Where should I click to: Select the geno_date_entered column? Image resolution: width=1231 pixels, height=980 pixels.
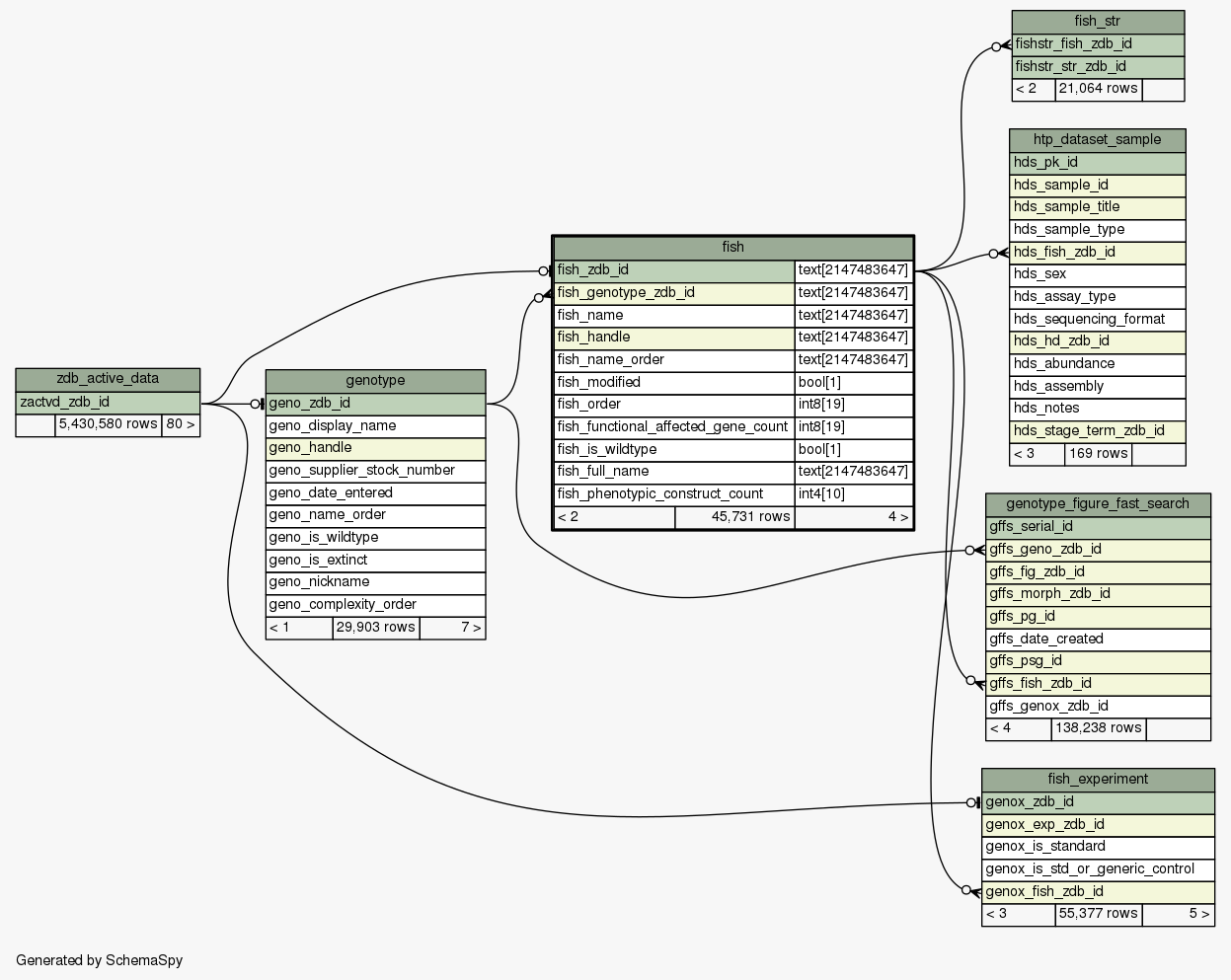coord(375,493)
